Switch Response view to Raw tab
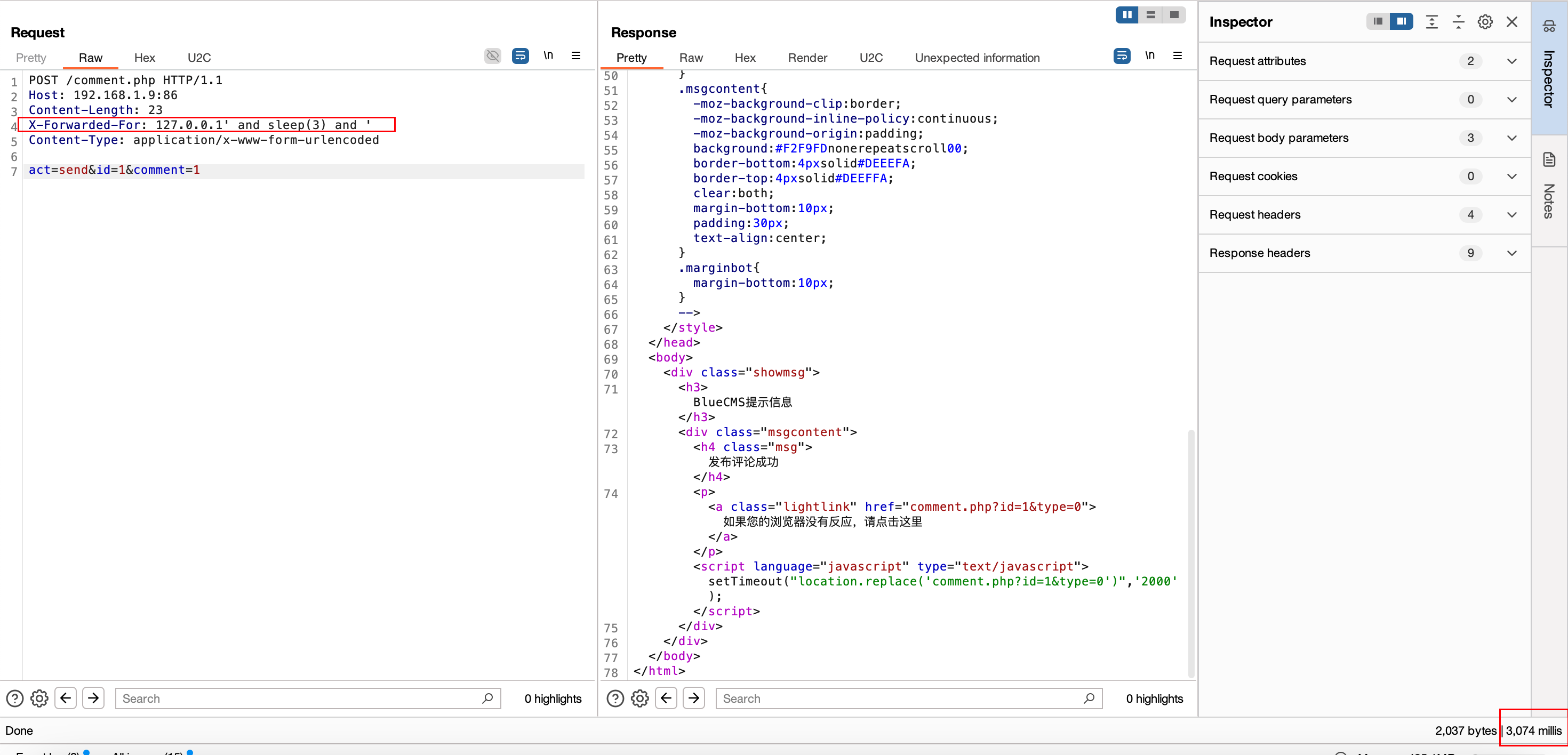Screen dimensions: 1568x755 691,58
